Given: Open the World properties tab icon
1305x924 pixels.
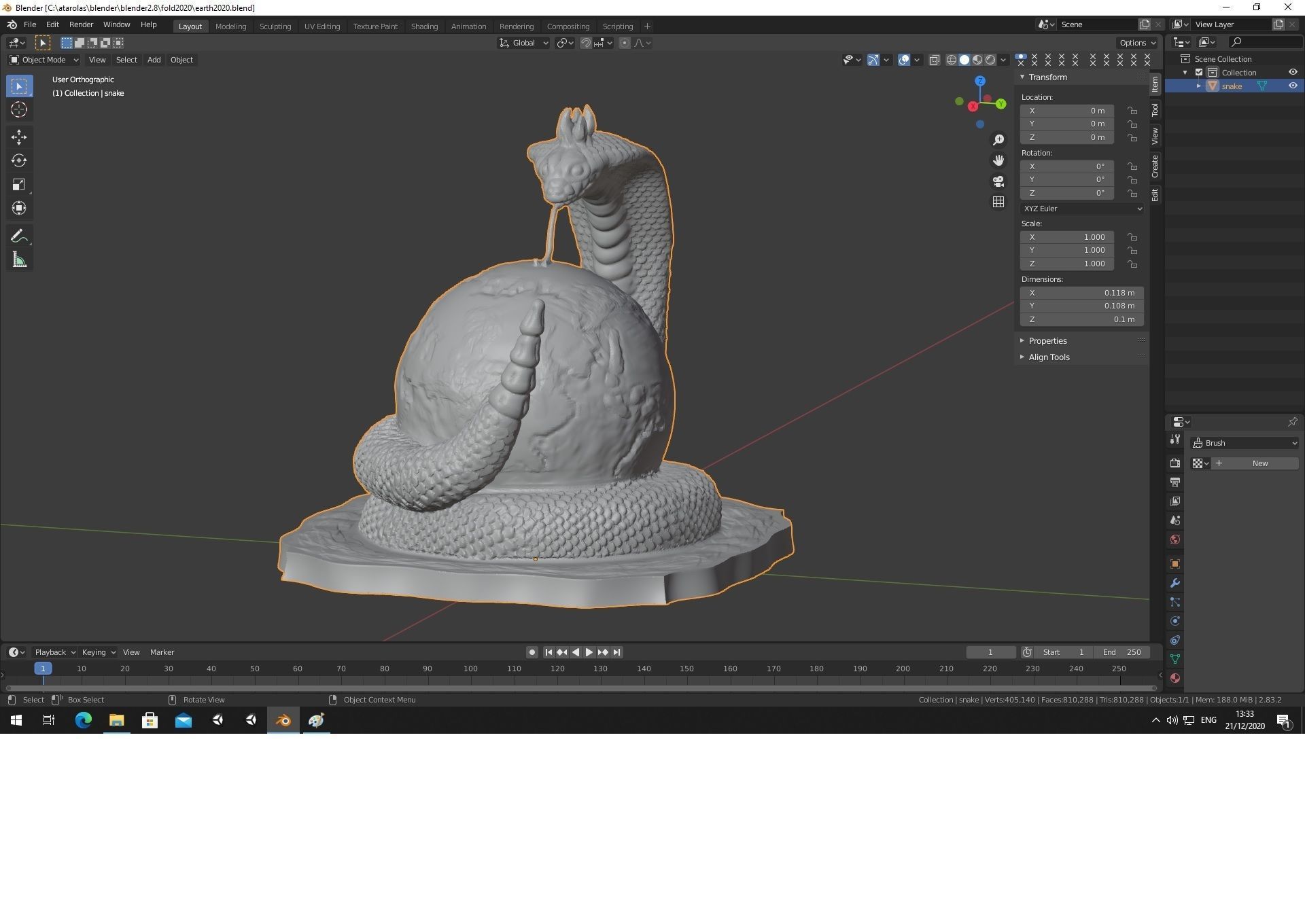Looking at the screenshot, I should click(1175, 539).
